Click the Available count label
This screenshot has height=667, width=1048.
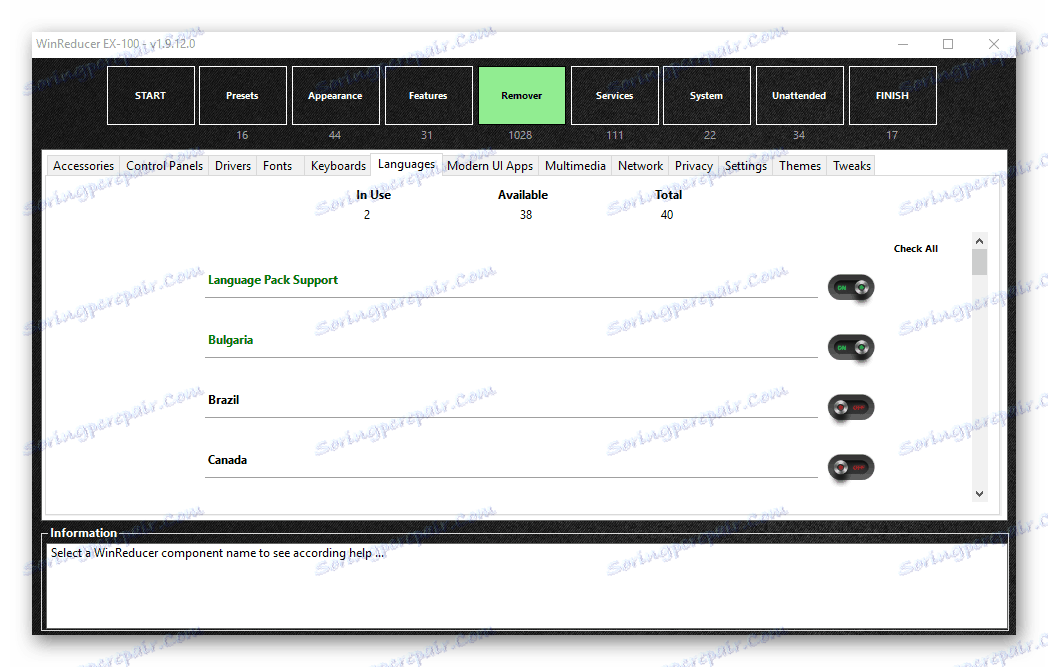coord(523,194)
